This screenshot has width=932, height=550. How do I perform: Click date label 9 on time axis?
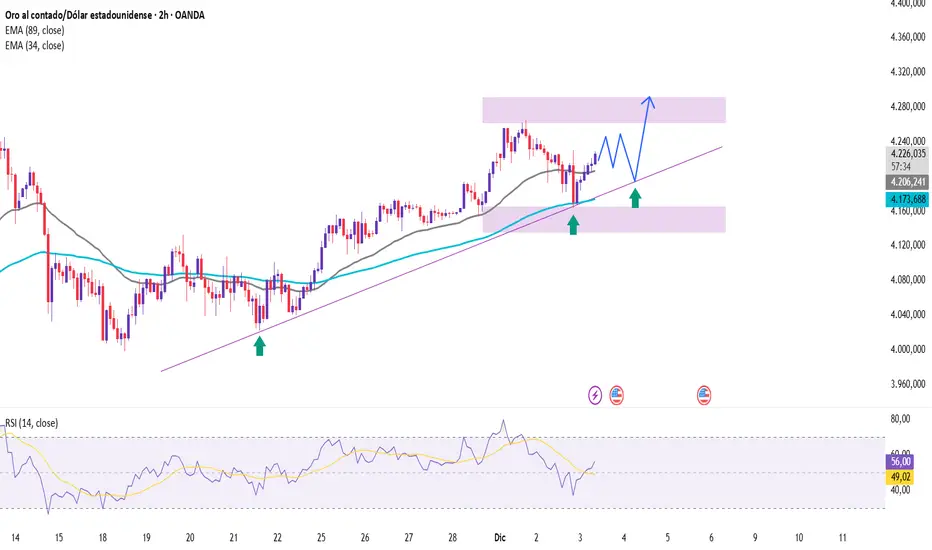(755, 538)
